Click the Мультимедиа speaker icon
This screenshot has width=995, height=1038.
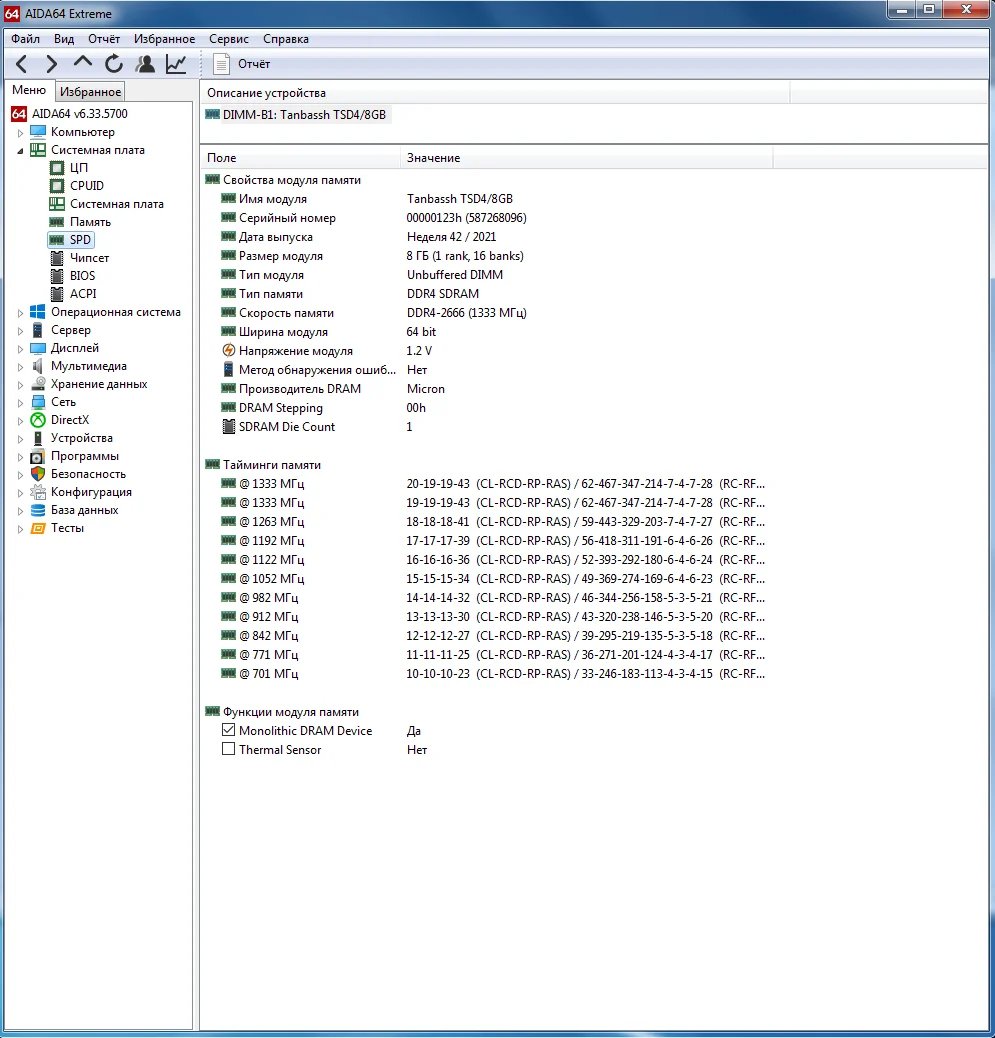click(x=38, y=365)
